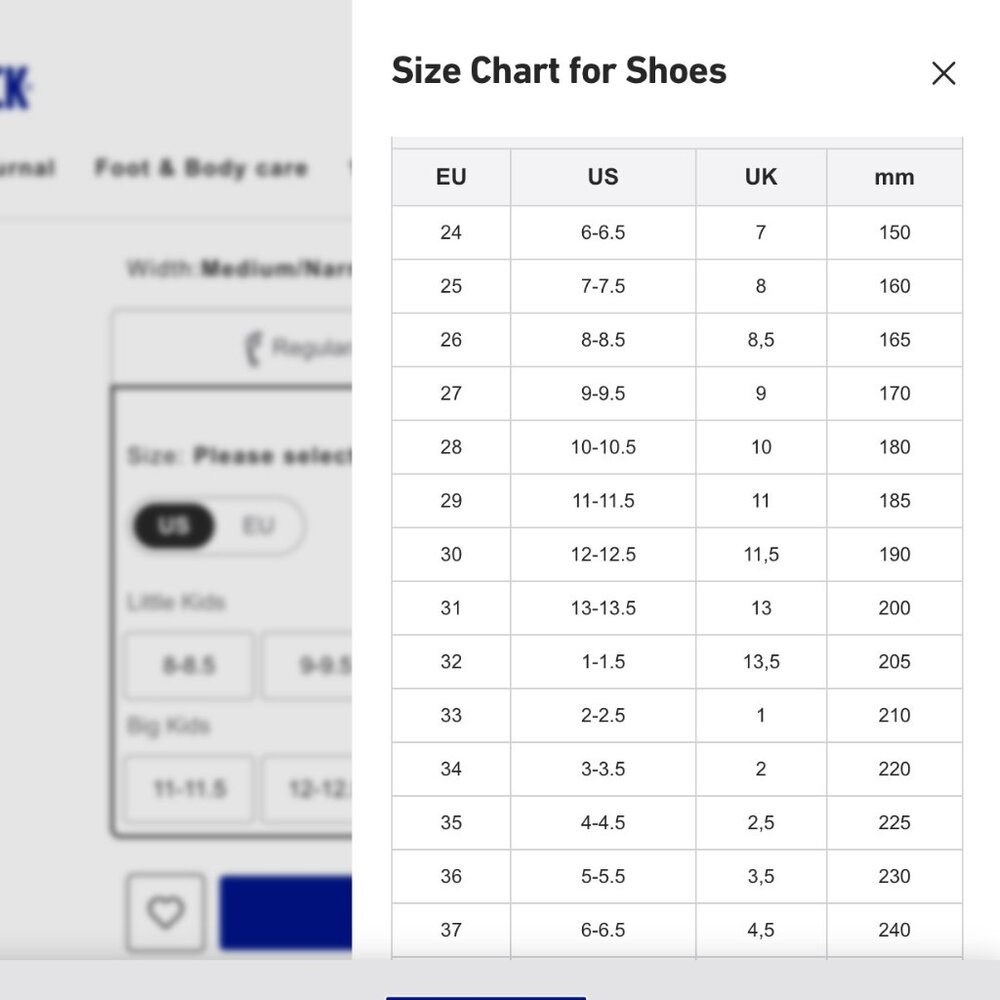Open the Foot & Body care menu
Image resolution: width=1000 pixels, height=1000 pixels.
(201, 168)
